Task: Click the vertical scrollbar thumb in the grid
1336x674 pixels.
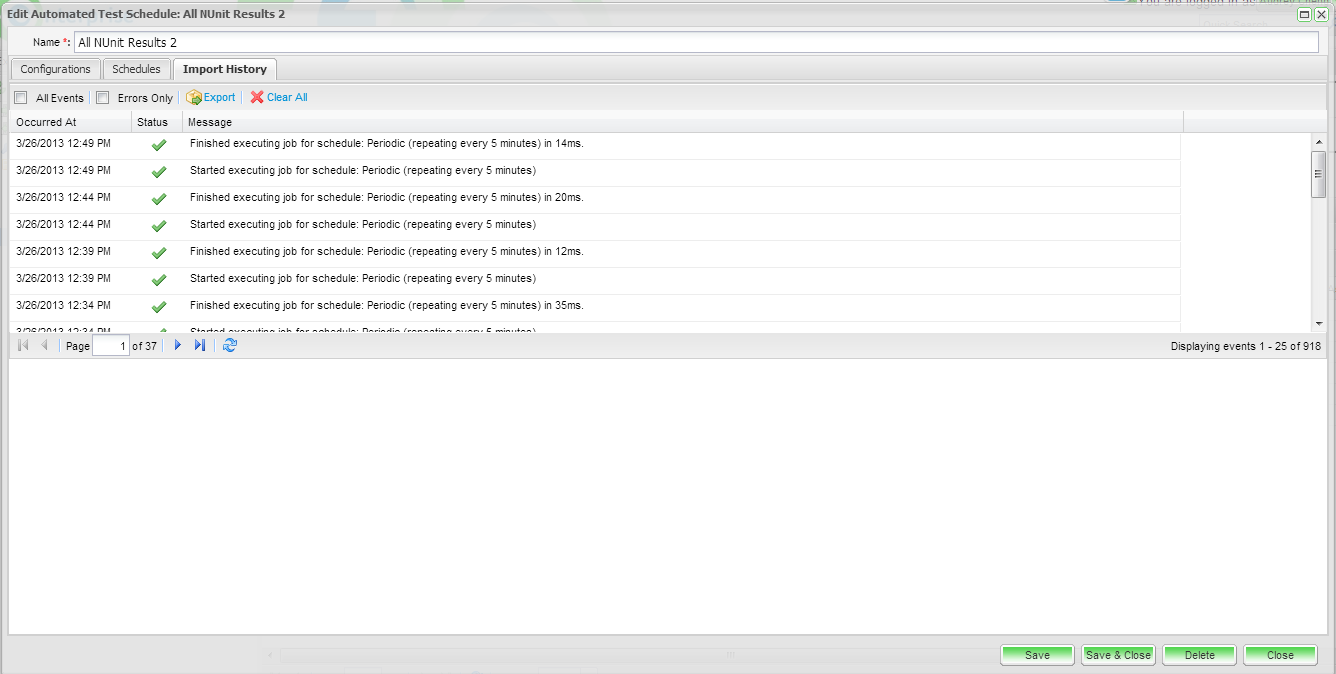Action: pyautogui.click(x=1318, y=174)
